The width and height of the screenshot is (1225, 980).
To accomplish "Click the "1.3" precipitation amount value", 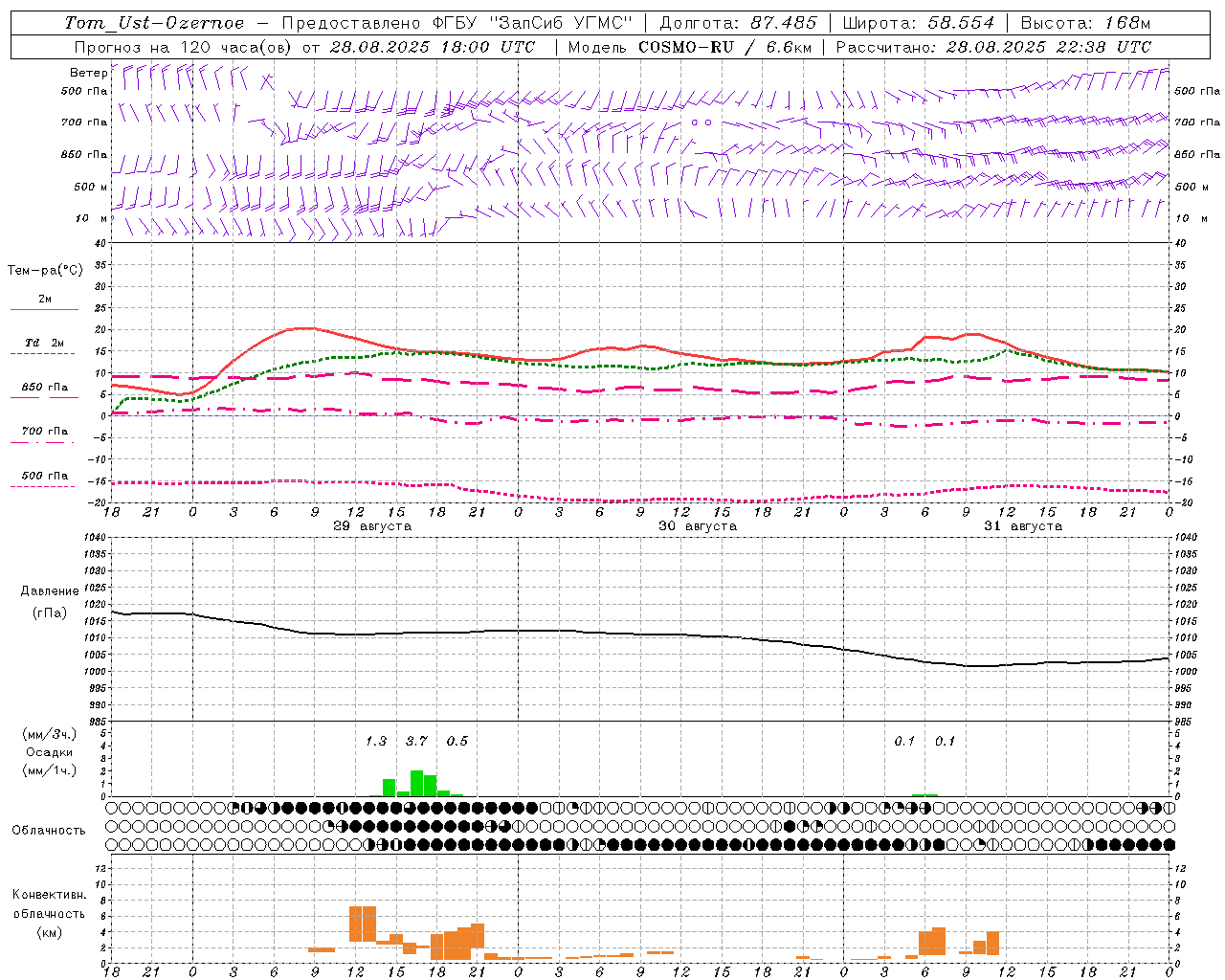I will point(376,741).
